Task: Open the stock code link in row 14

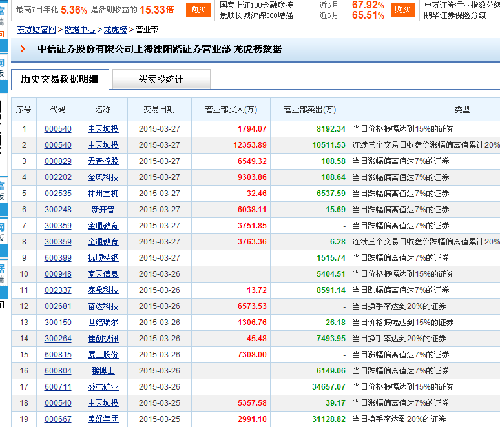Action: [58, 338]
